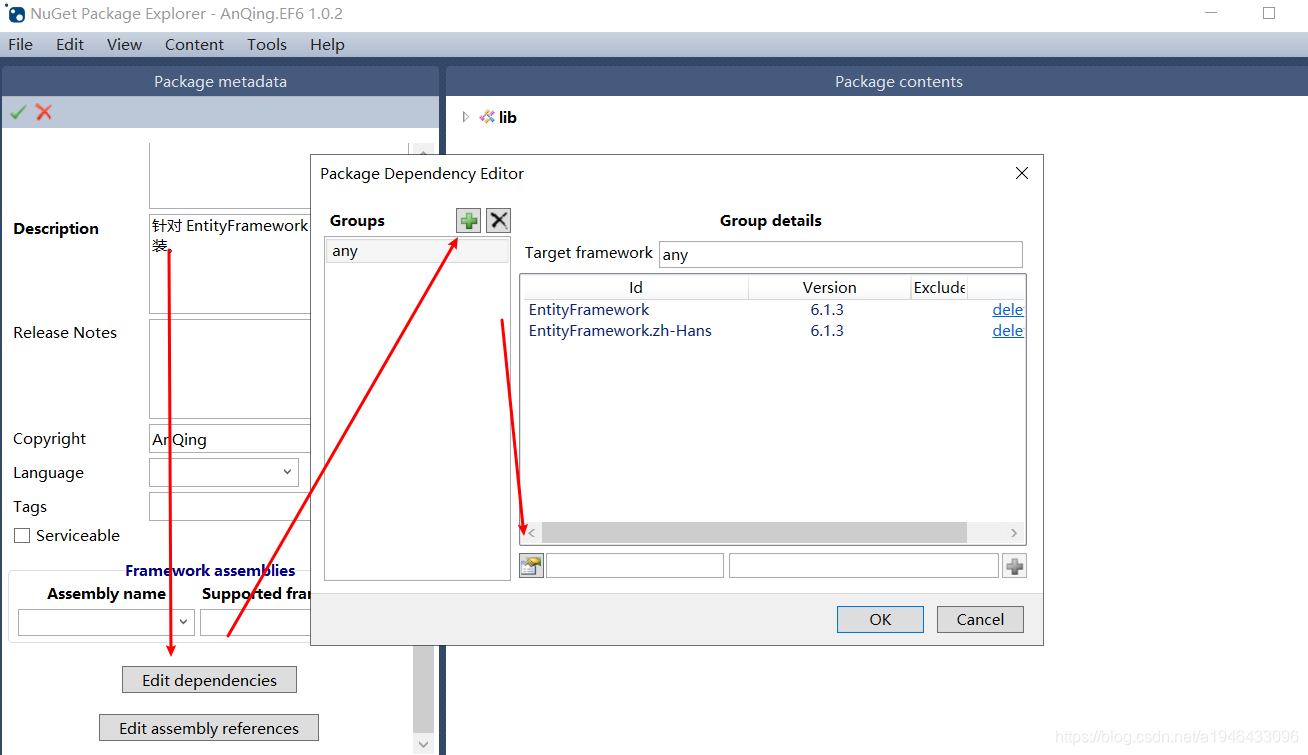Image resolution: width=1308 pixels, height=755 pixels.
Task: Click the lib folder icon in Package contents
Action: tap(487, 117)
